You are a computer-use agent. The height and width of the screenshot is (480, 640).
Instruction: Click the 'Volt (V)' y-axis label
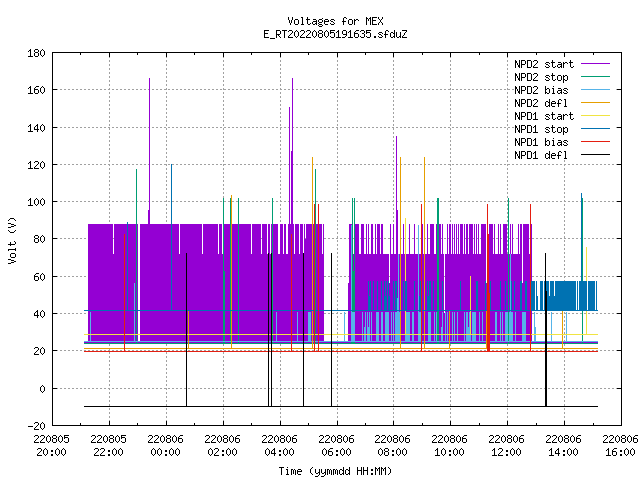click(13, 240)
